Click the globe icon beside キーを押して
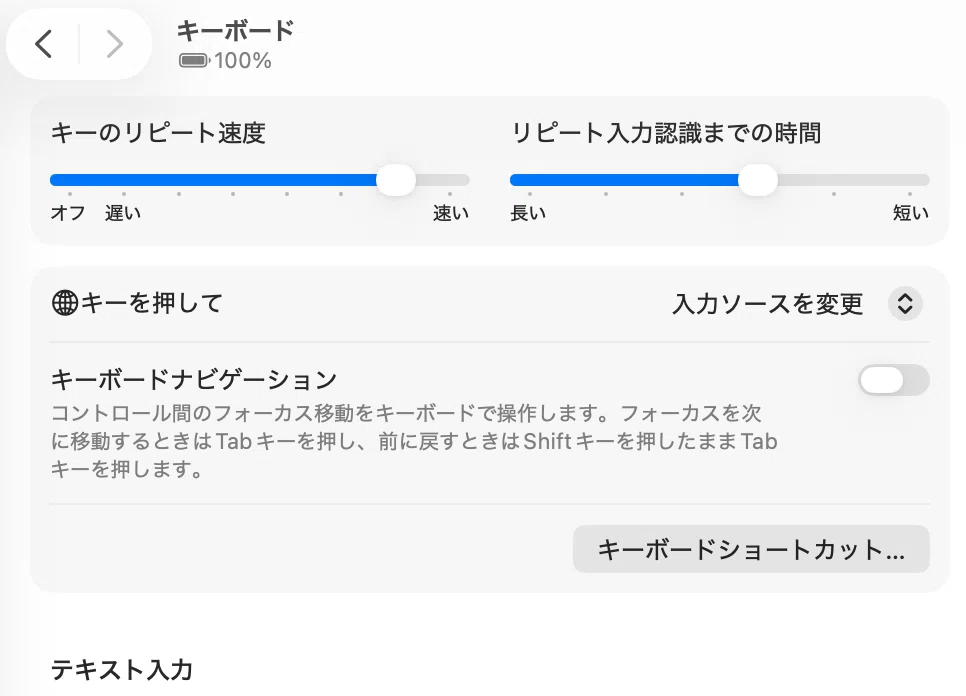The image size is (966, 696). click(x=65, y=303)
